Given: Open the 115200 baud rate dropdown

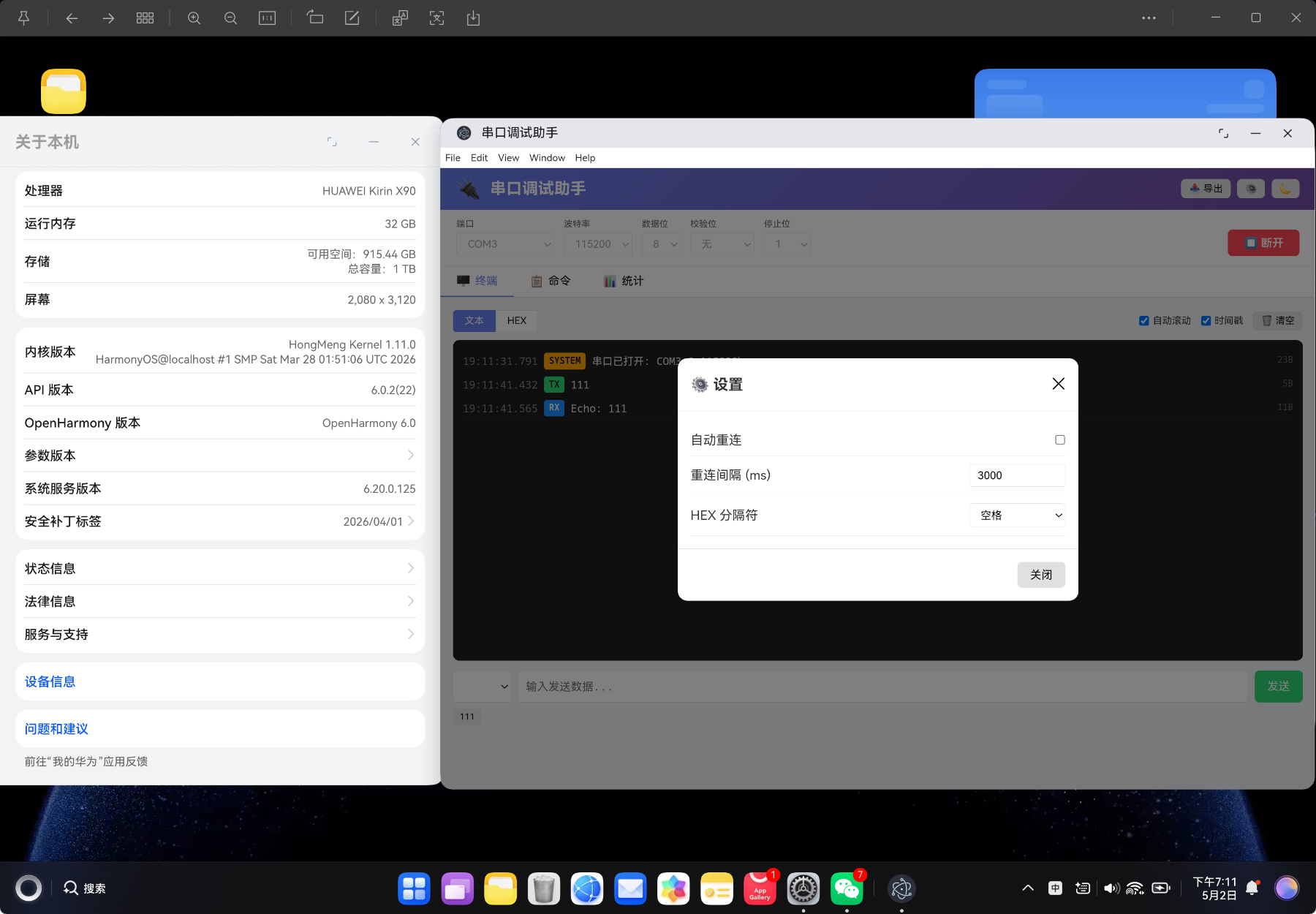Looking at the screenshot, I should coord(598,244).
